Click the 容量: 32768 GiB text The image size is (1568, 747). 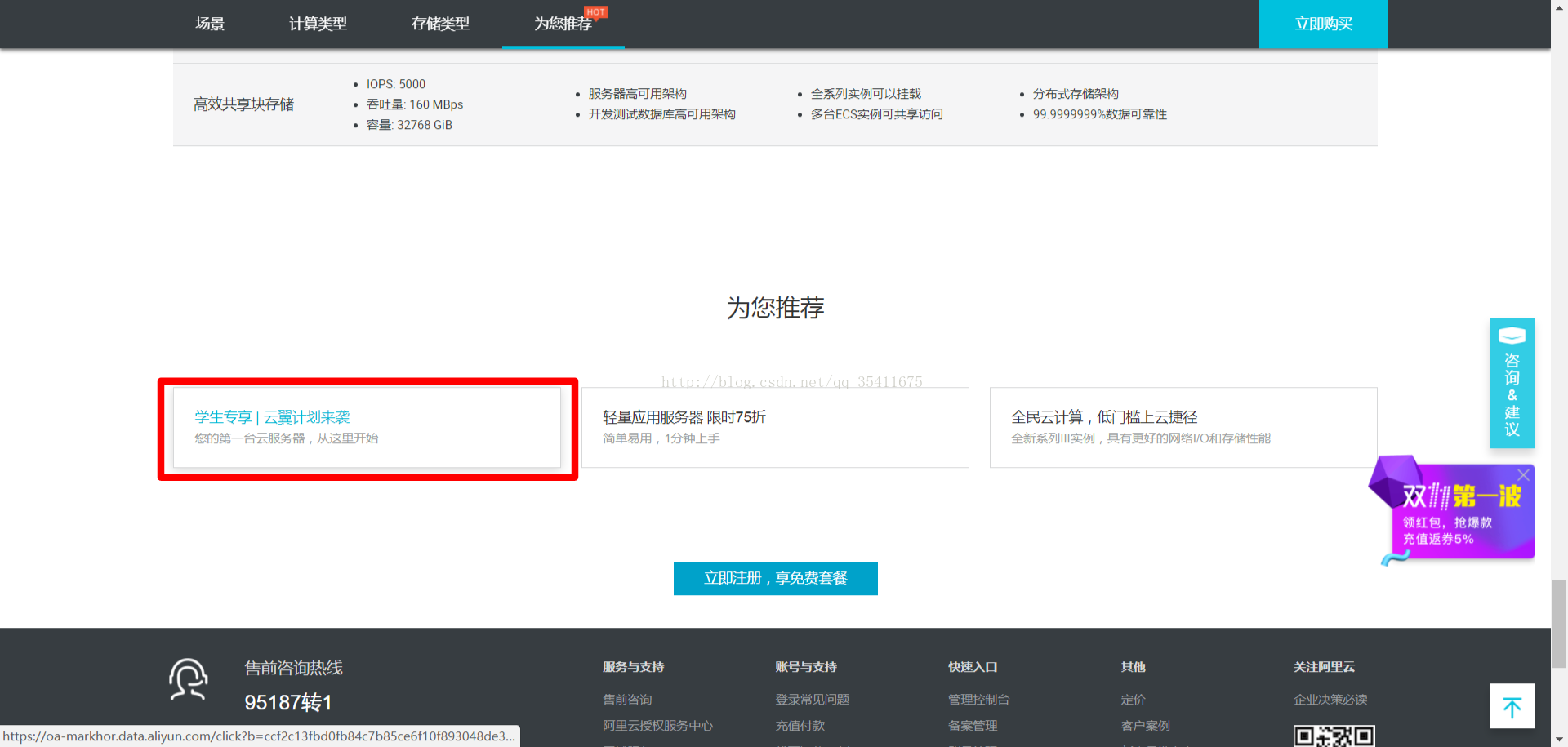pyautogui.click(x=409, y=125)
